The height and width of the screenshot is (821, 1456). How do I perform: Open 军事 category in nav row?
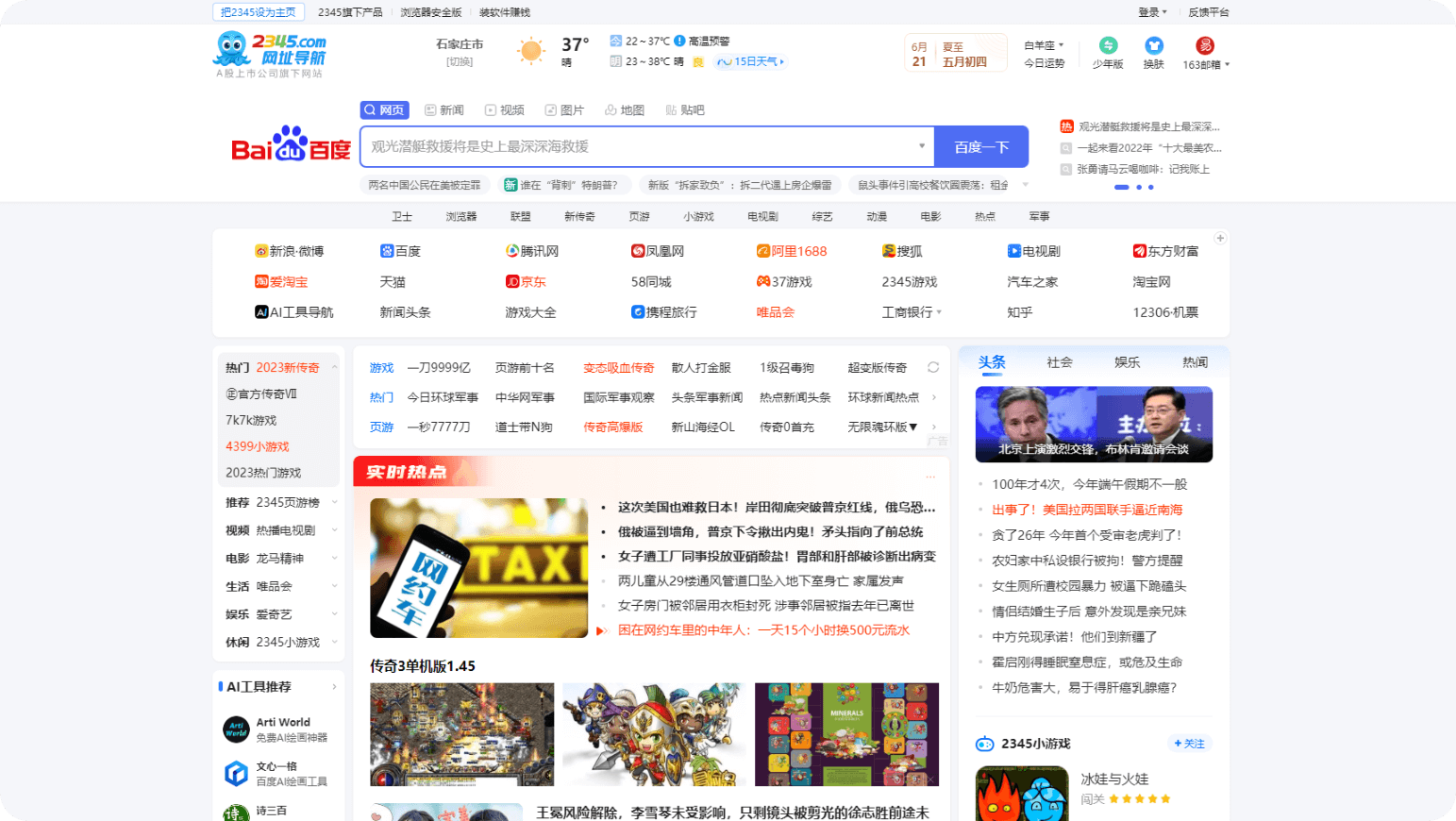click(x=1039, y=216)
